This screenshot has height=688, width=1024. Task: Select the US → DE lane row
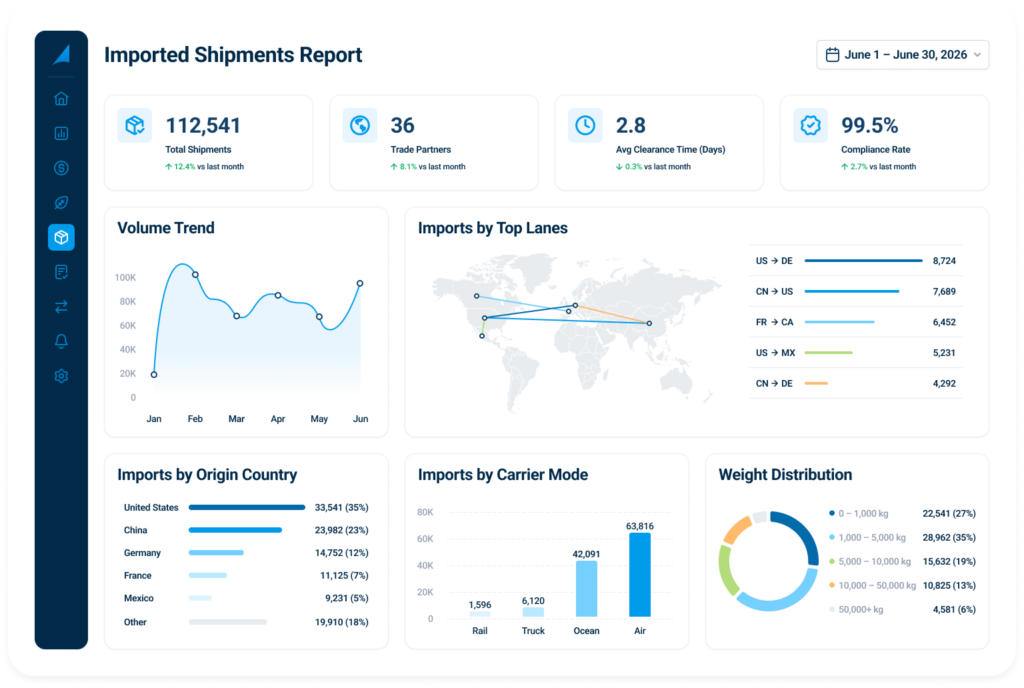tap(856, 260)
